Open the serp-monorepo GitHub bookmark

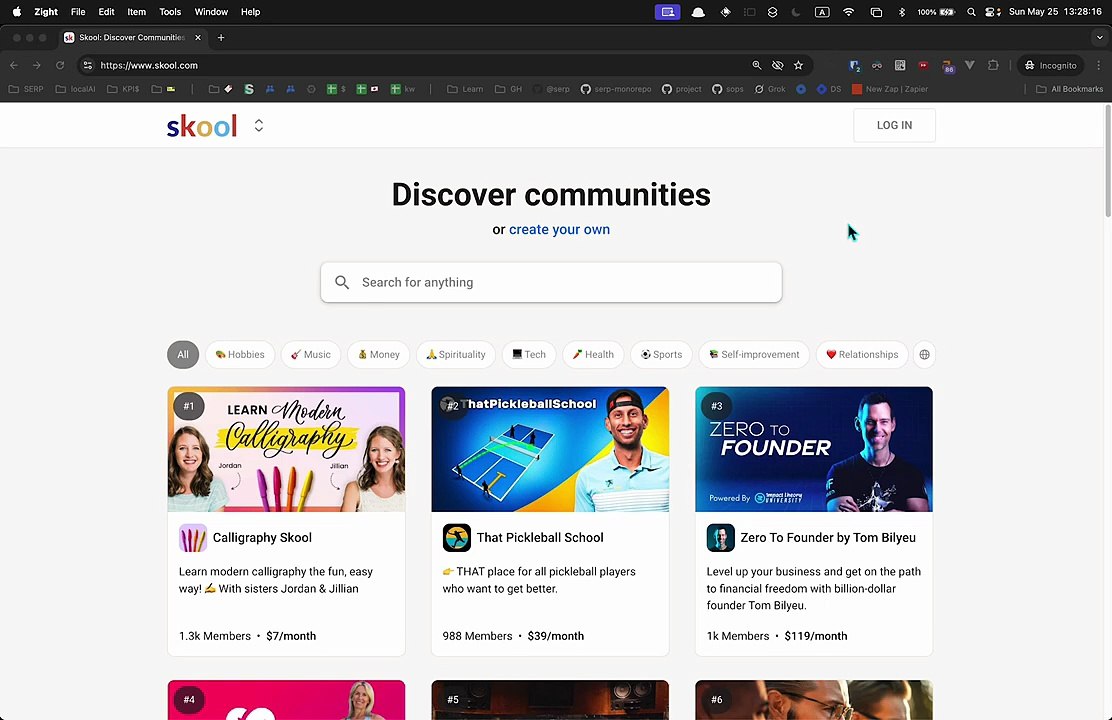[x=616, y=89]
